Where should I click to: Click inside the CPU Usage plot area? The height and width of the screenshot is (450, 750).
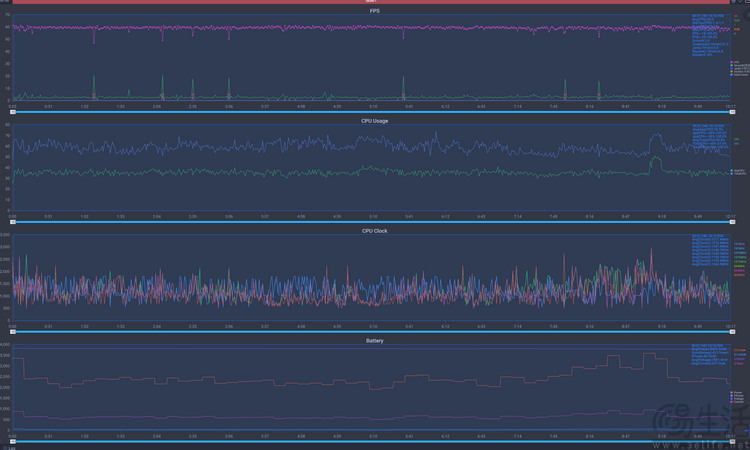371,167
